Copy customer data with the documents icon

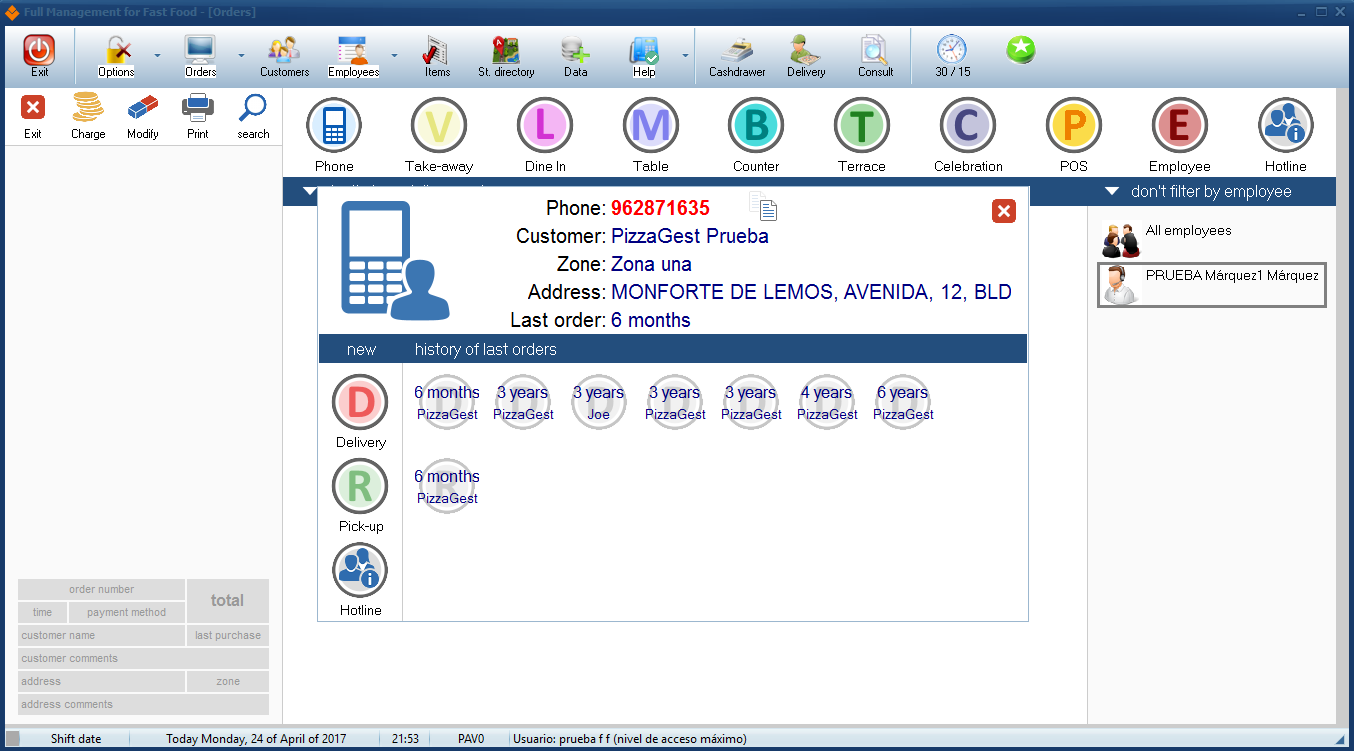pos(763,205)
